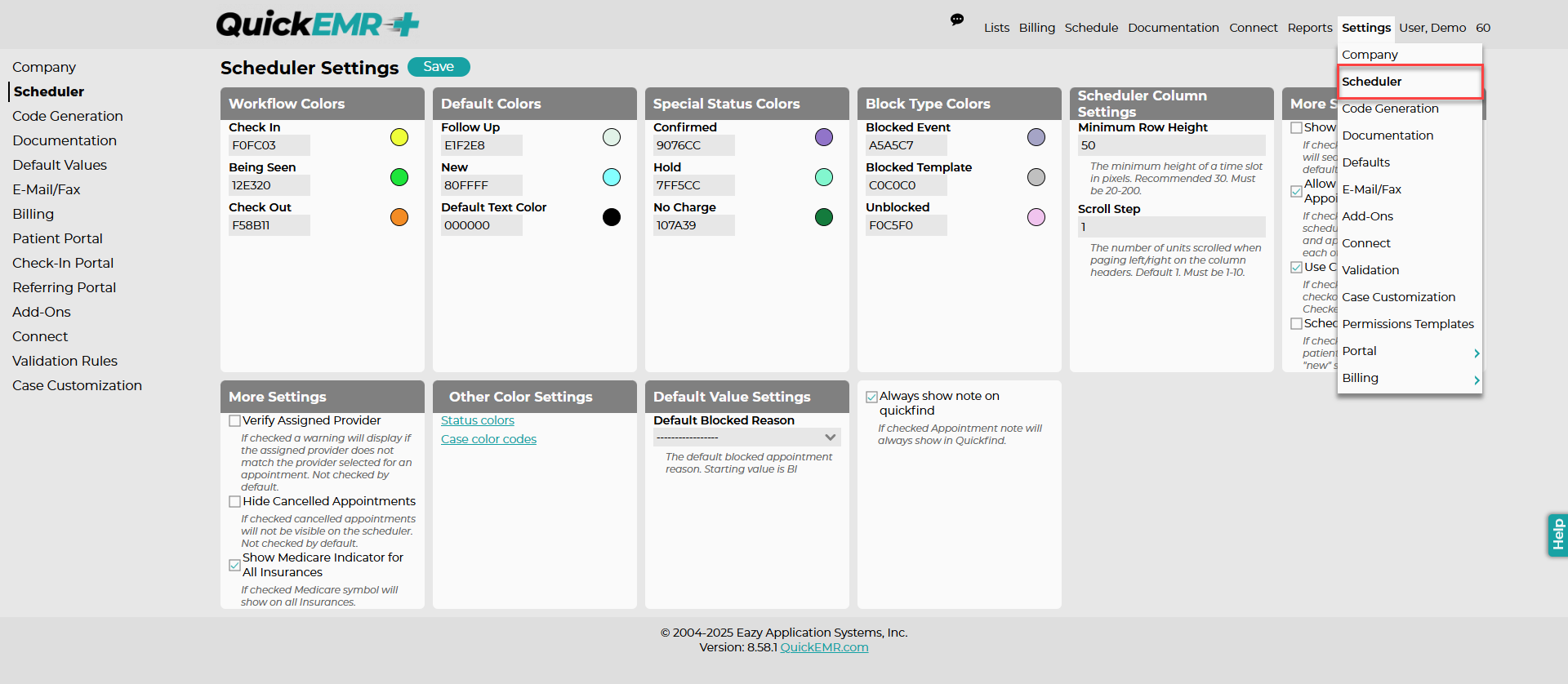Open the chat bubble icon in header
Screen dimensions: 1568x684
(957, 20)
